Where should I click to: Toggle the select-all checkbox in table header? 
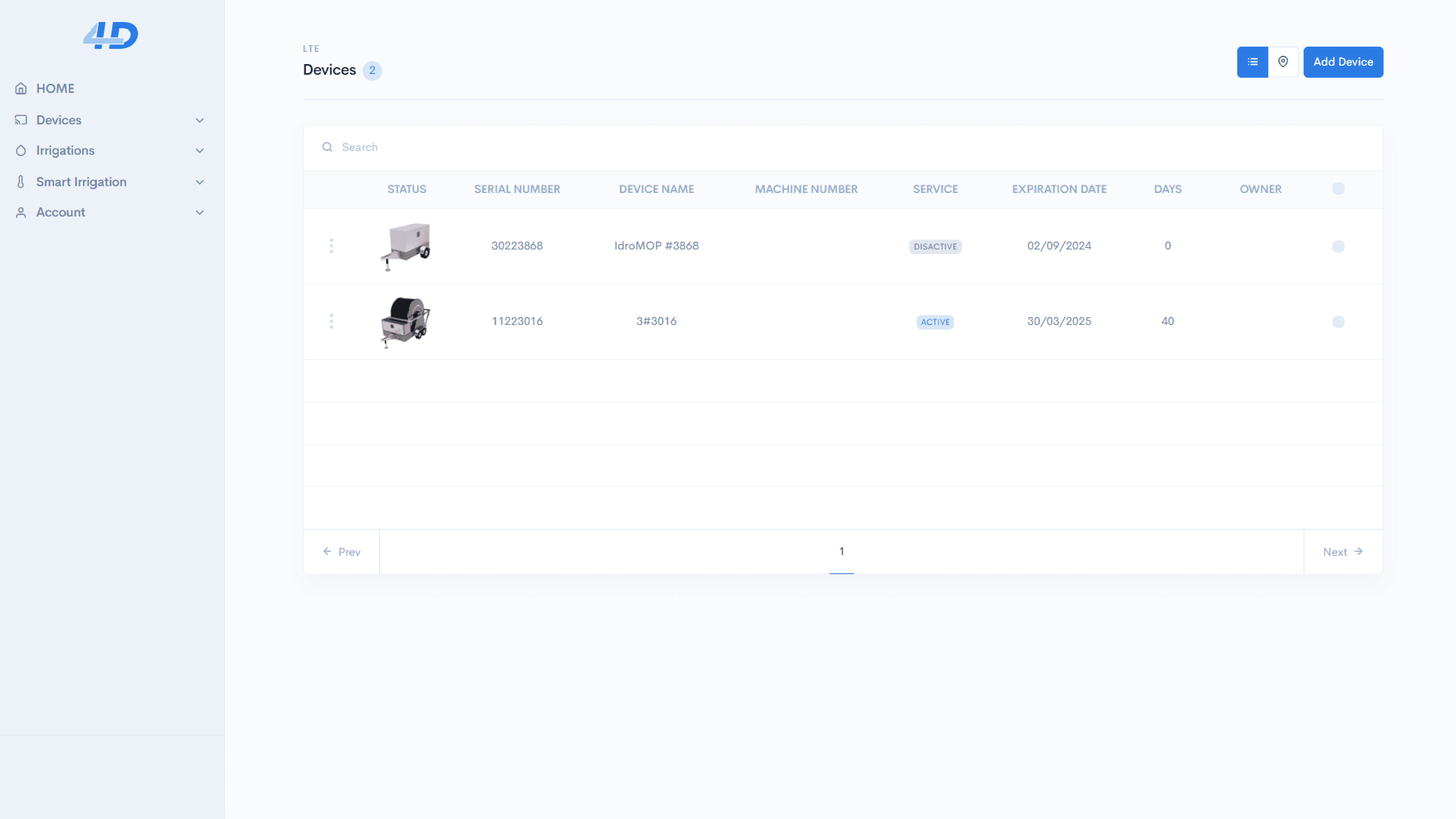point(1338,189)
